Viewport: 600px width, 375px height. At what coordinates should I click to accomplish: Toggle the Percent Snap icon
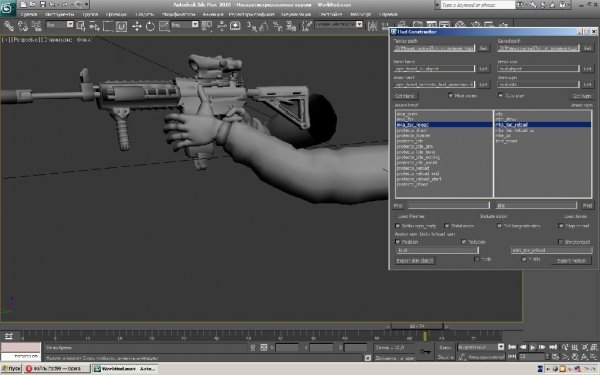(x=277, y=26)
